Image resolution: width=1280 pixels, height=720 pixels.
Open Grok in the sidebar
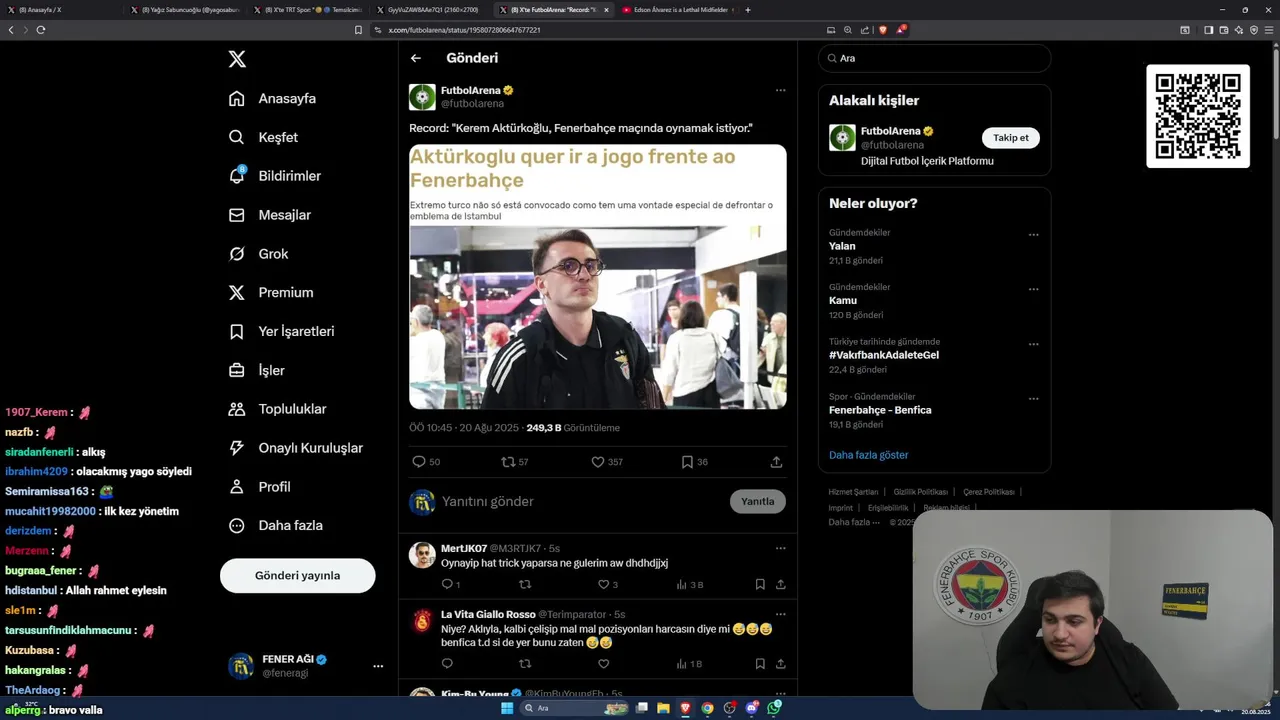point(258,254)
